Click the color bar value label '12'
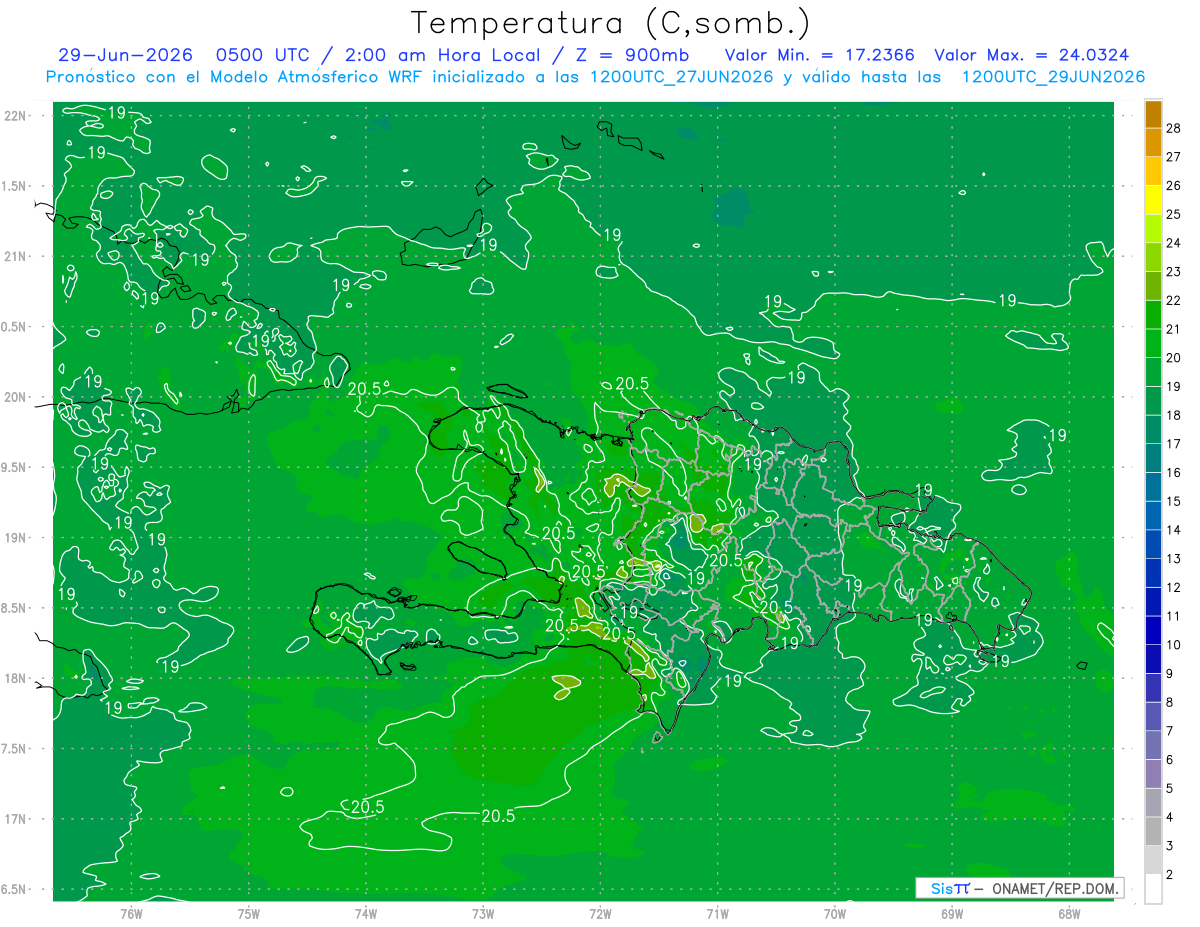The image size is (1200, 927). pyautogui.click(x=1174, y=587)
